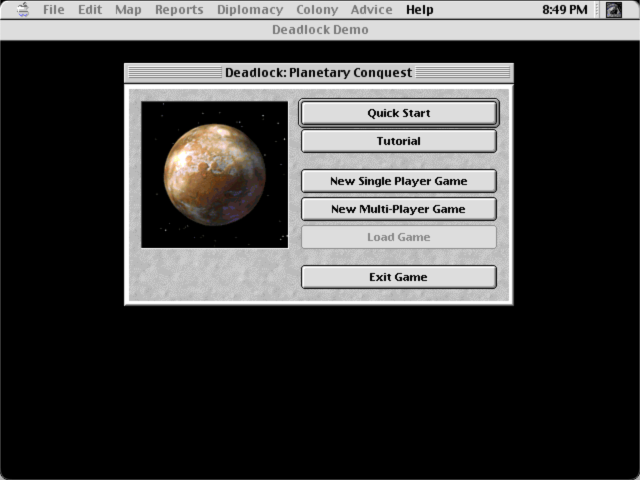640x480 pixels.
Task: Click the Quick Start button
Action: pyautogui.click(x=399, y=113)
